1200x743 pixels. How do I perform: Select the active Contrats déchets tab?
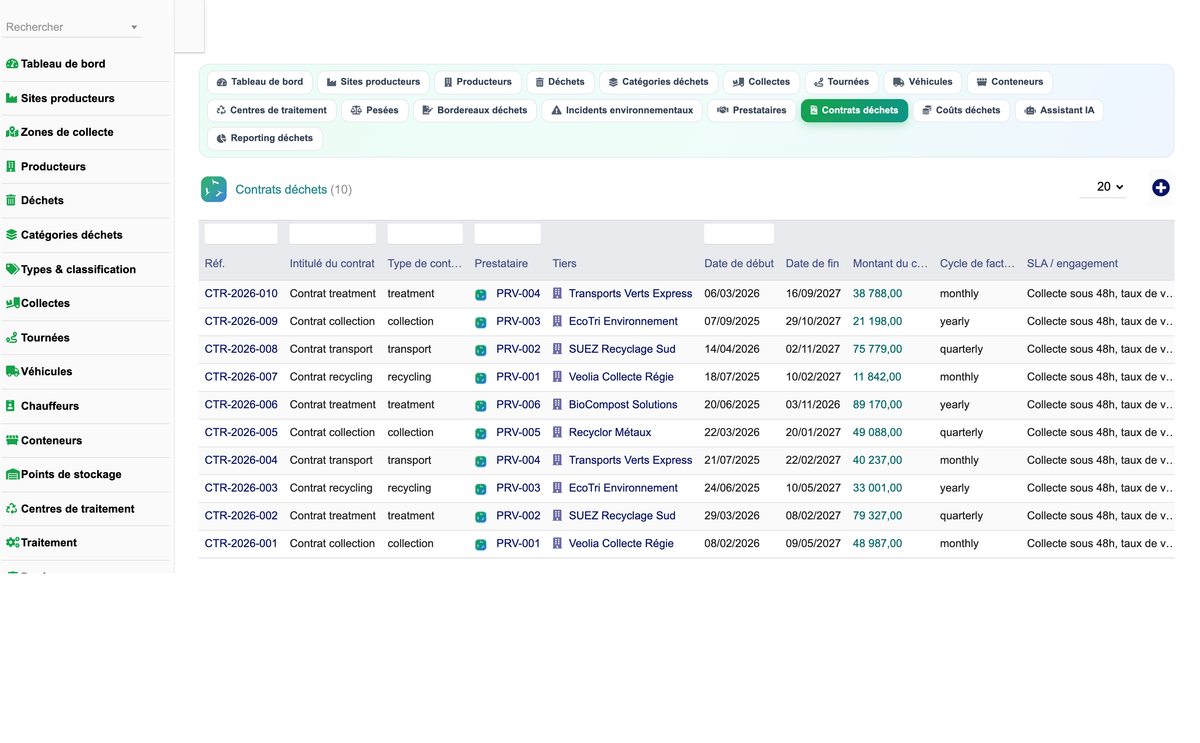854,110
